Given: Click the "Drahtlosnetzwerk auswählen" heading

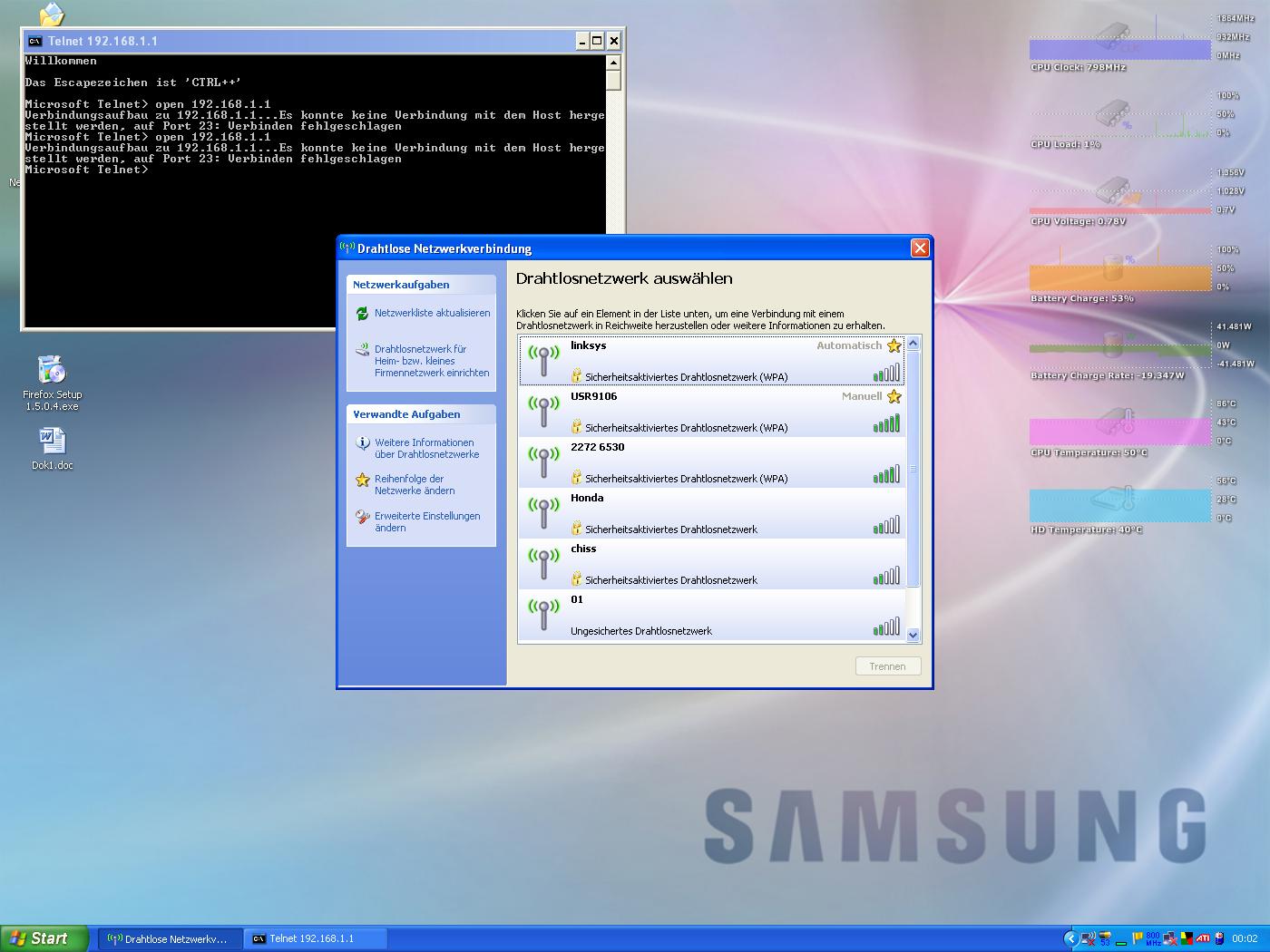Looking at the screenshot, I should click(x=624, y=279).
